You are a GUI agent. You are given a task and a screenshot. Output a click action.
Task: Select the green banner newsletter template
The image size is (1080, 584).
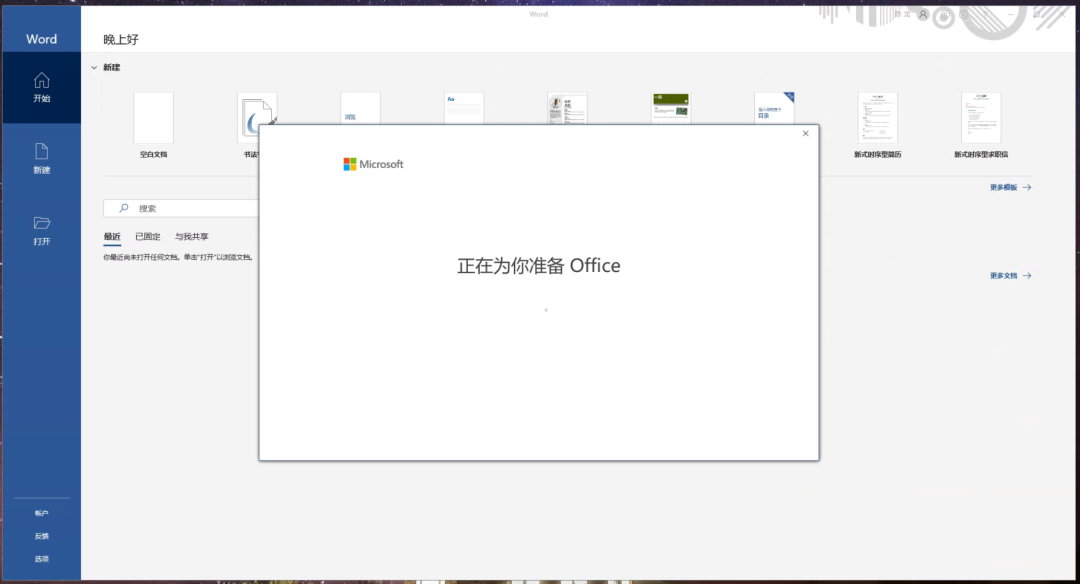coord(671,108)
